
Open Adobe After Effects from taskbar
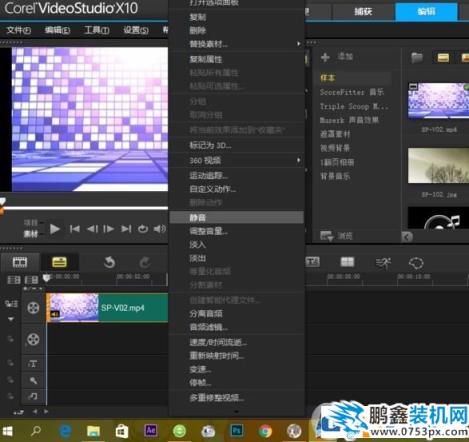coord(151,431)
